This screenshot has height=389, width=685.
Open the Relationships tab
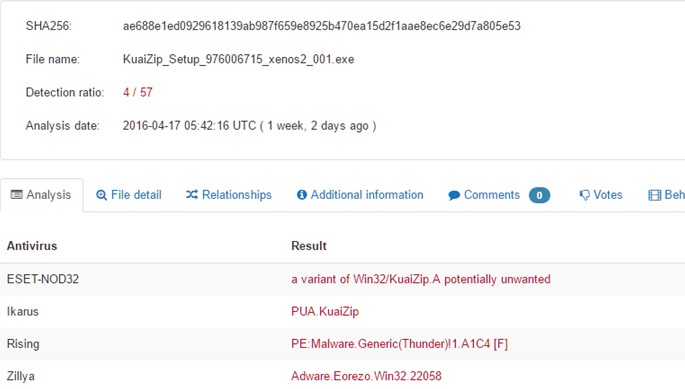[228, 195]
